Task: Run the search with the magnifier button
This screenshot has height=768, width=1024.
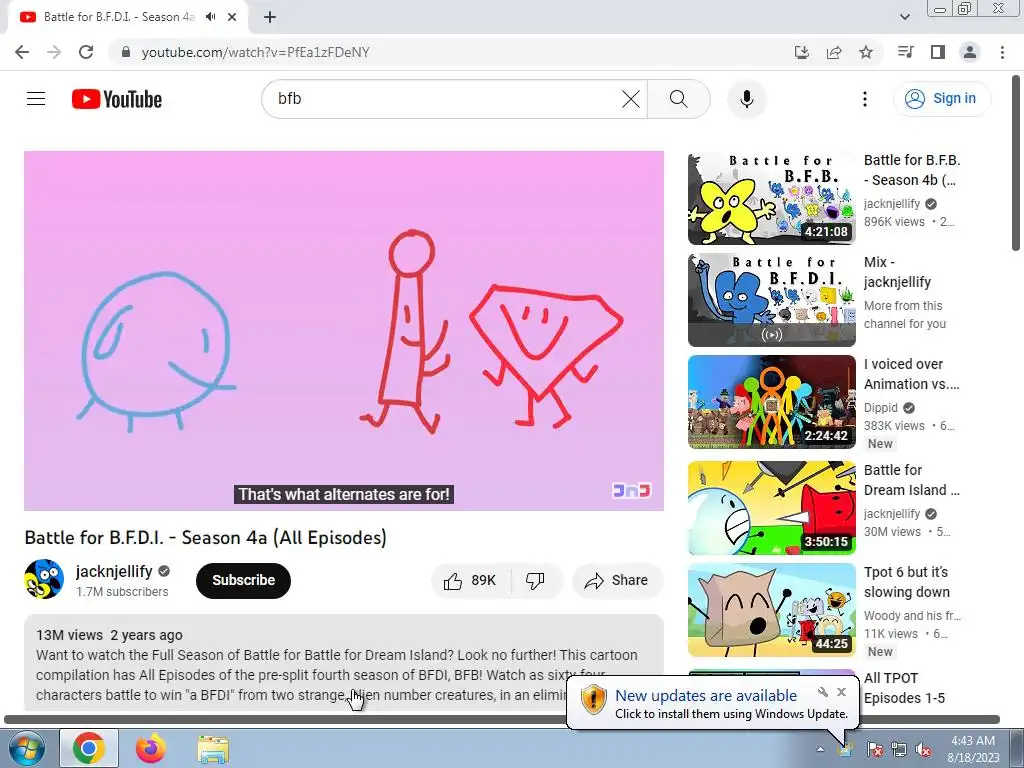Action: coord(679,99)
